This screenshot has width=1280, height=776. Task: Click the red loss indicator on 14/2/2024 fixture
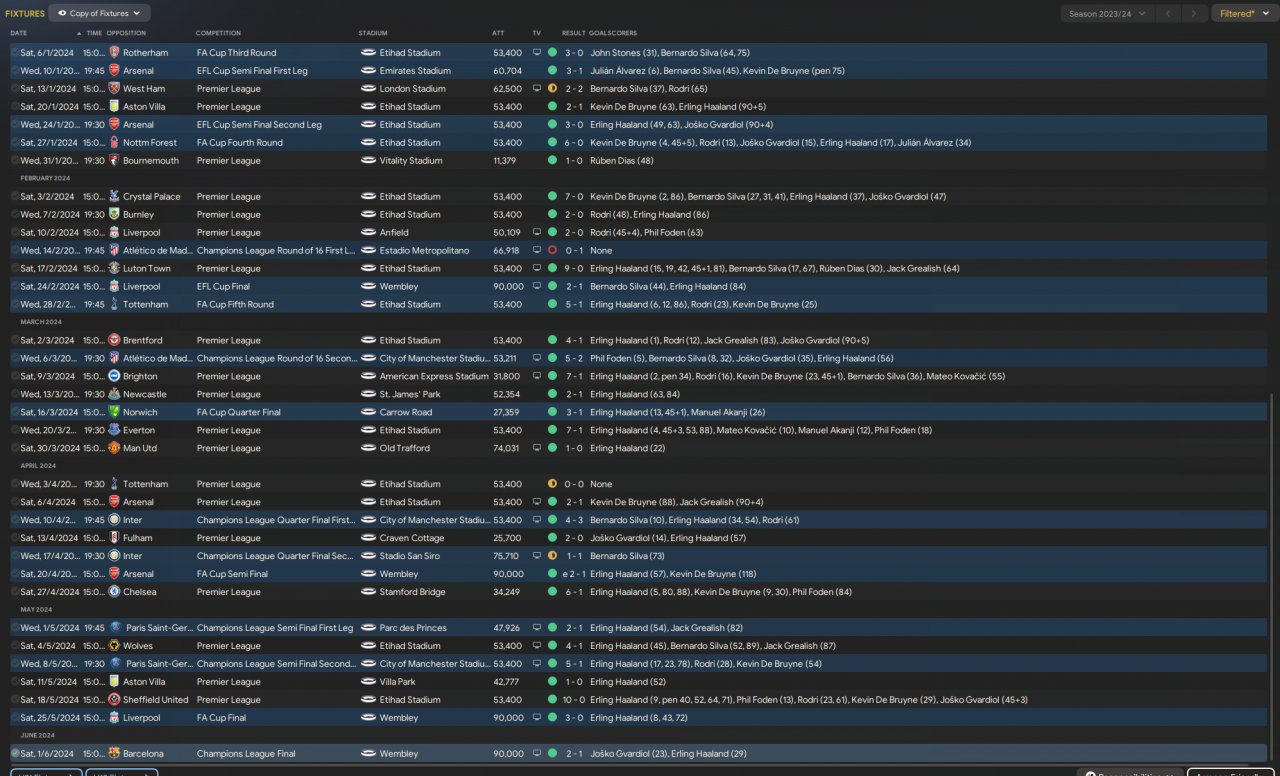(552, 251)
